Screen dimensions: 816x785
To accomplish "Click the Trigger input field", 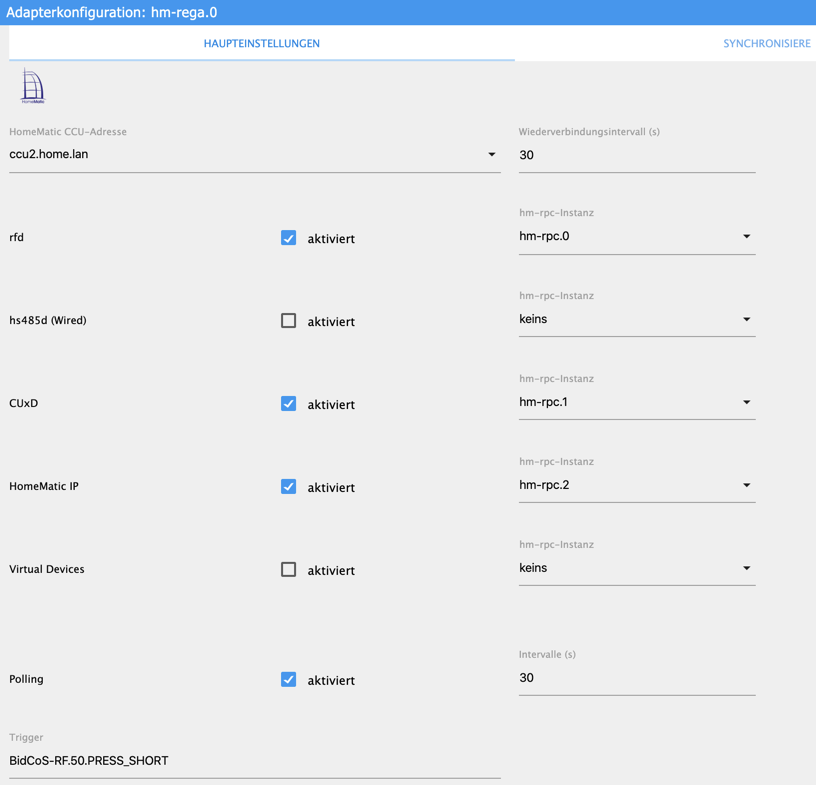I will click(255, 761).
